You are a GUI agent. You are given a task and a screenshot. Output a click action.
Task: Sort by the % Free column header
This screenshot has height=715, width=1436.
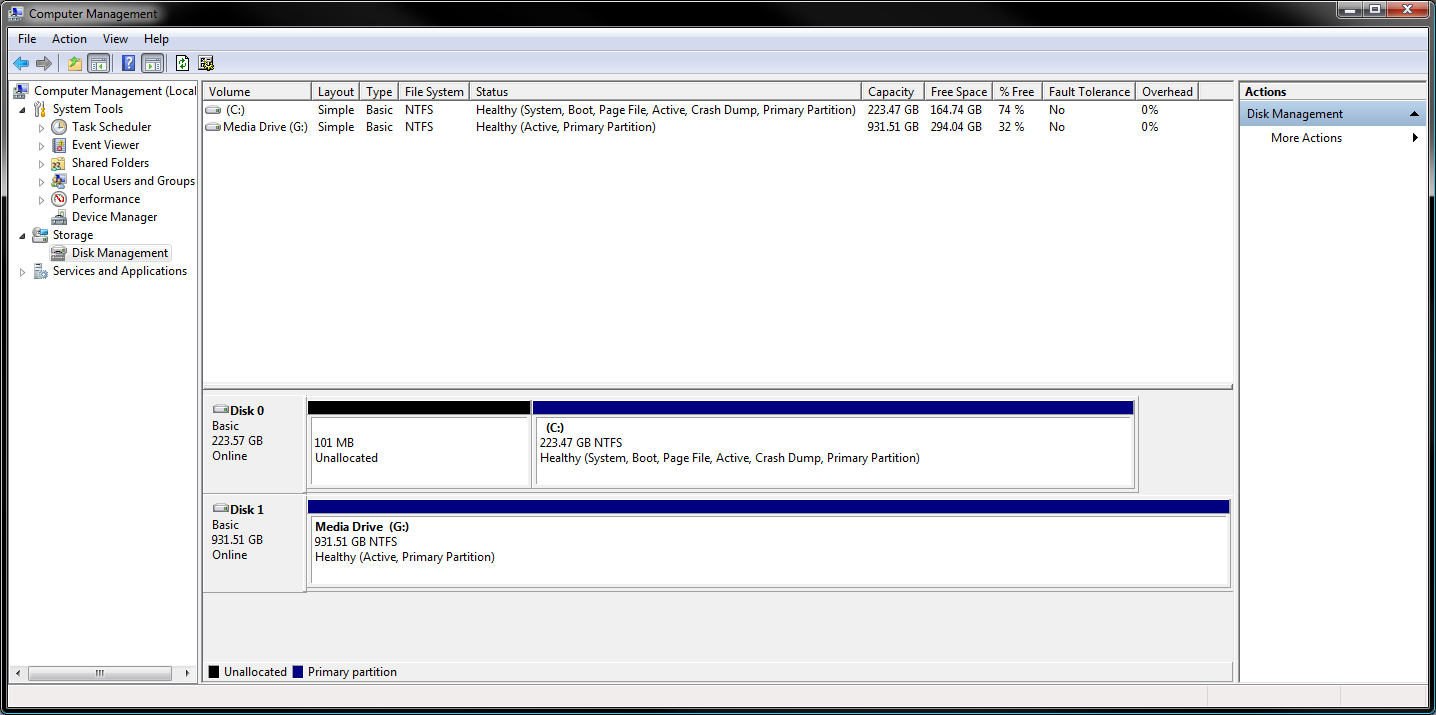point(1017,91)
